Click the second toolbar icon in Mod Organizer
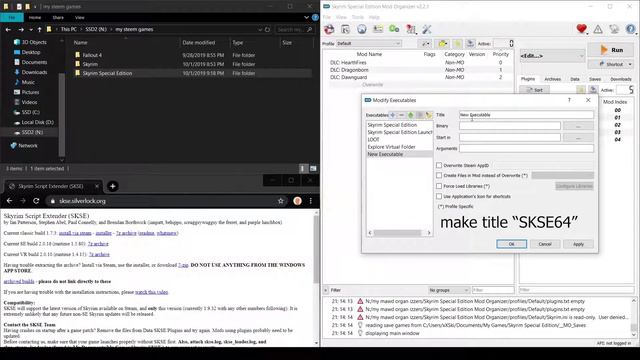 tap(345, 29)
